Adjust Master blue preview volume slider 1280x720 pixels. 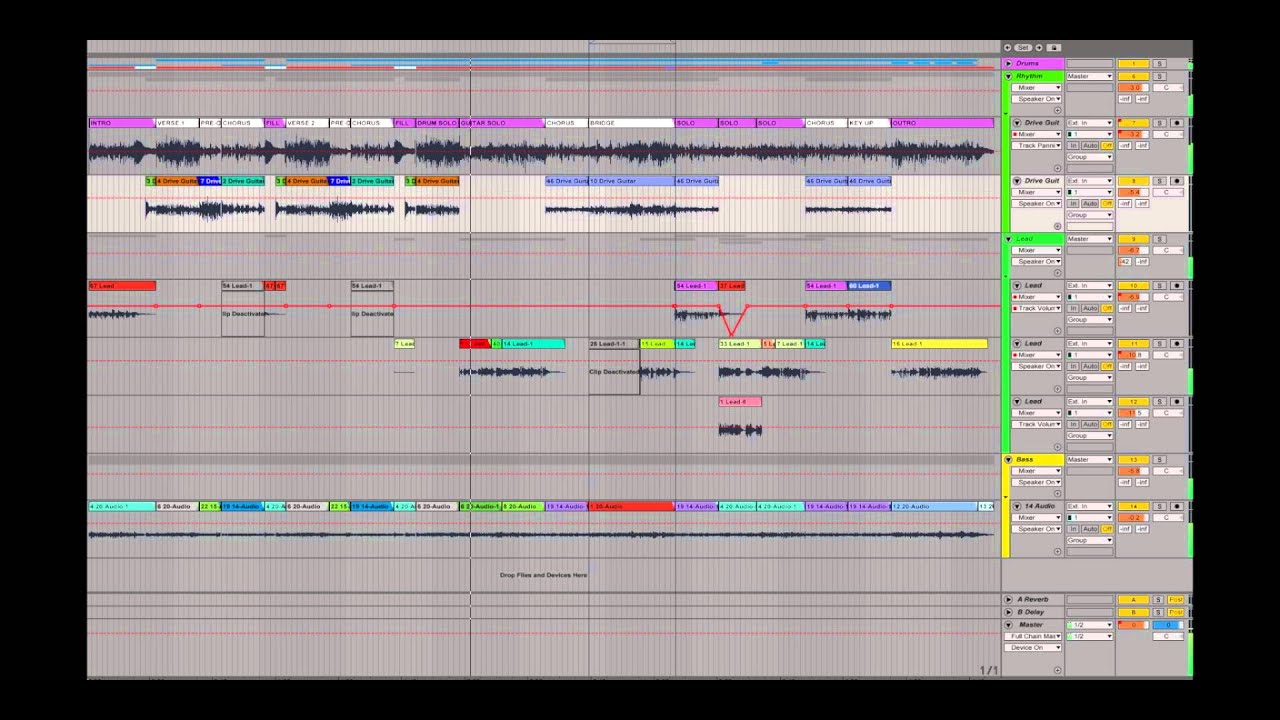click(x=1168, y=625)
